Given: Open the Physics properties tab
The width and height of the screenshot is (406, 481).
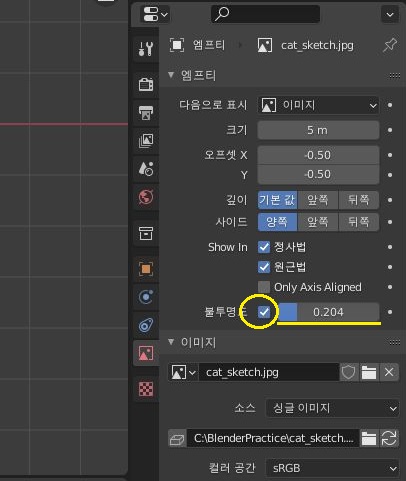Looking at the screenshot, I should click(146, 297).
